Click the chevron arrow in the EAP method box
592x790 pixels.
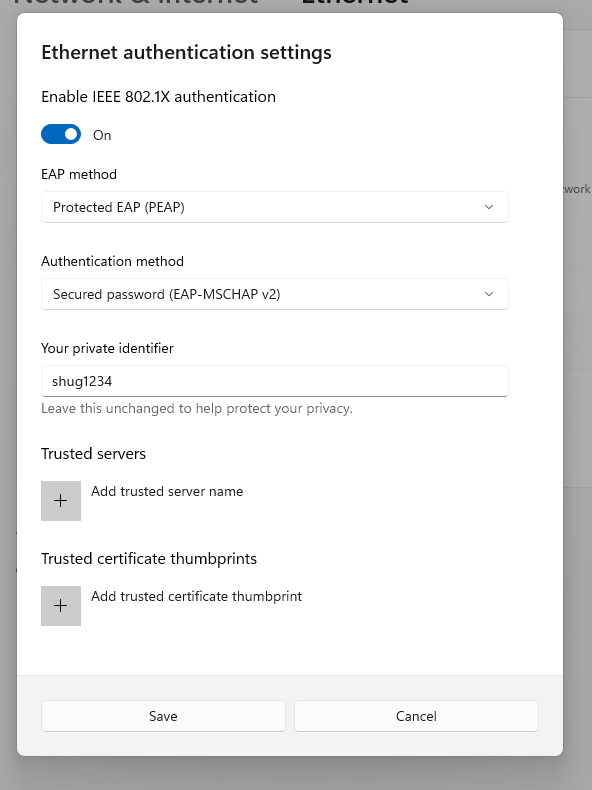coord(489,207)
